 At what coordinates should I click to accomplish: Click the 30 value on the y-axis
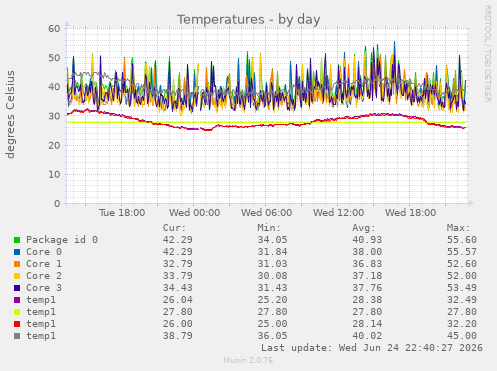(54, 116)
